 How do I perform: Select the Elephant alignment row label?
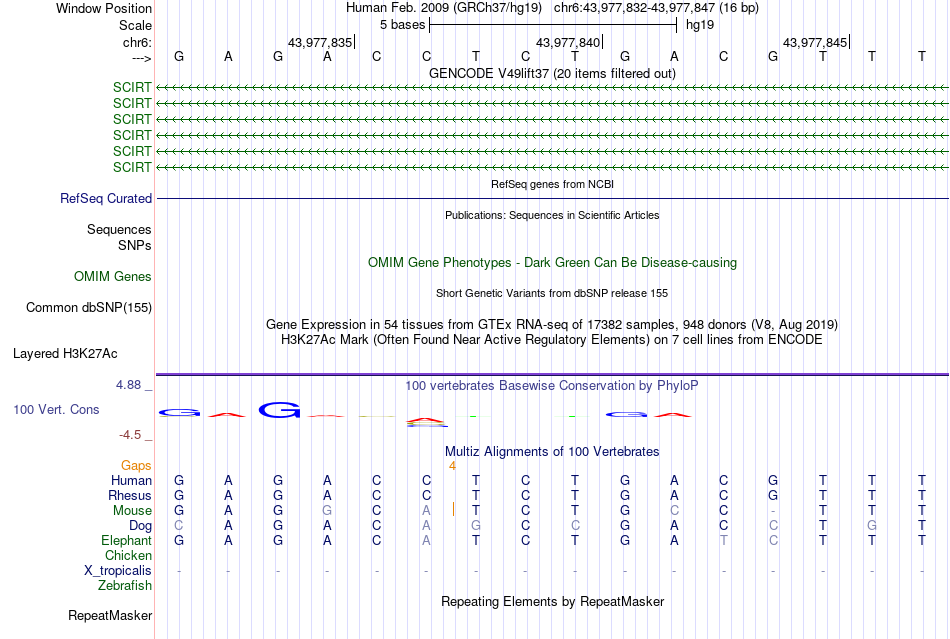click(x=126, y=540)
